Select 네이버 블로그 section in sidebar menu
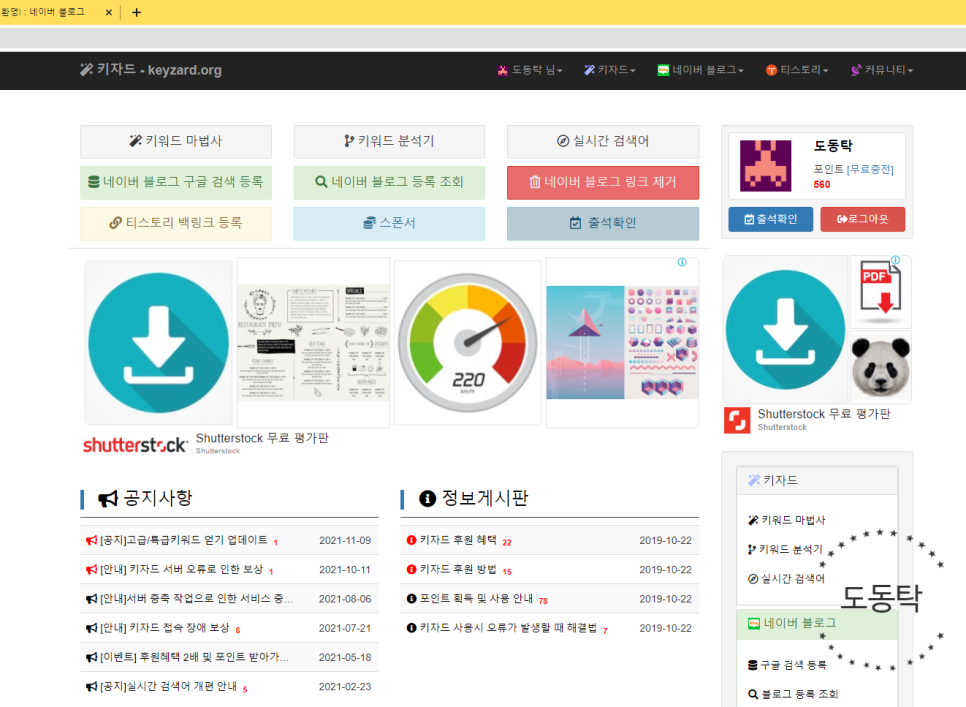Viewport: 966px width, 707px height. [x=817, y=623]
